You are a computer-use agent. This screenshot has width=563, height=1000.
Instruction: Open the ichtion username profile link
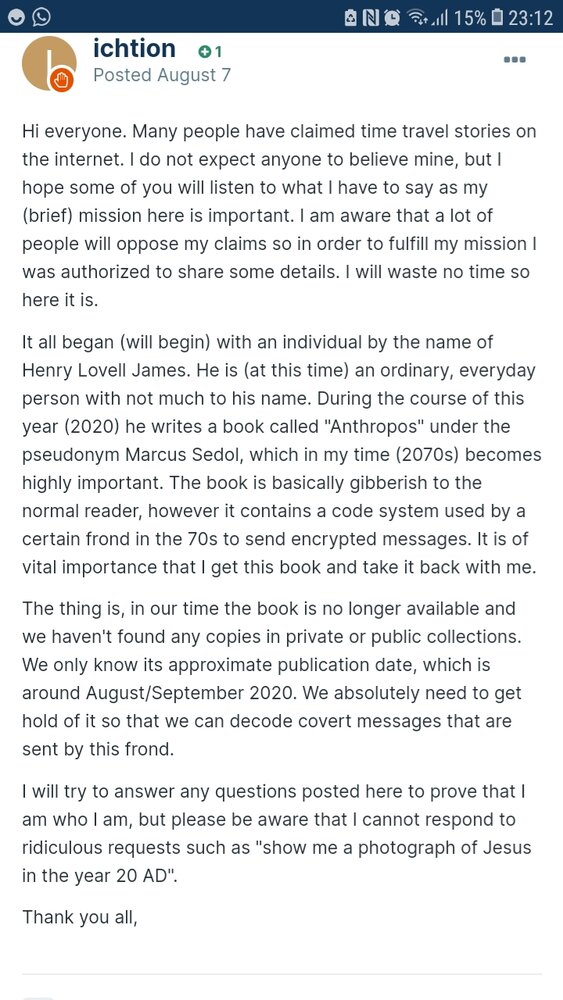(134, 48)
